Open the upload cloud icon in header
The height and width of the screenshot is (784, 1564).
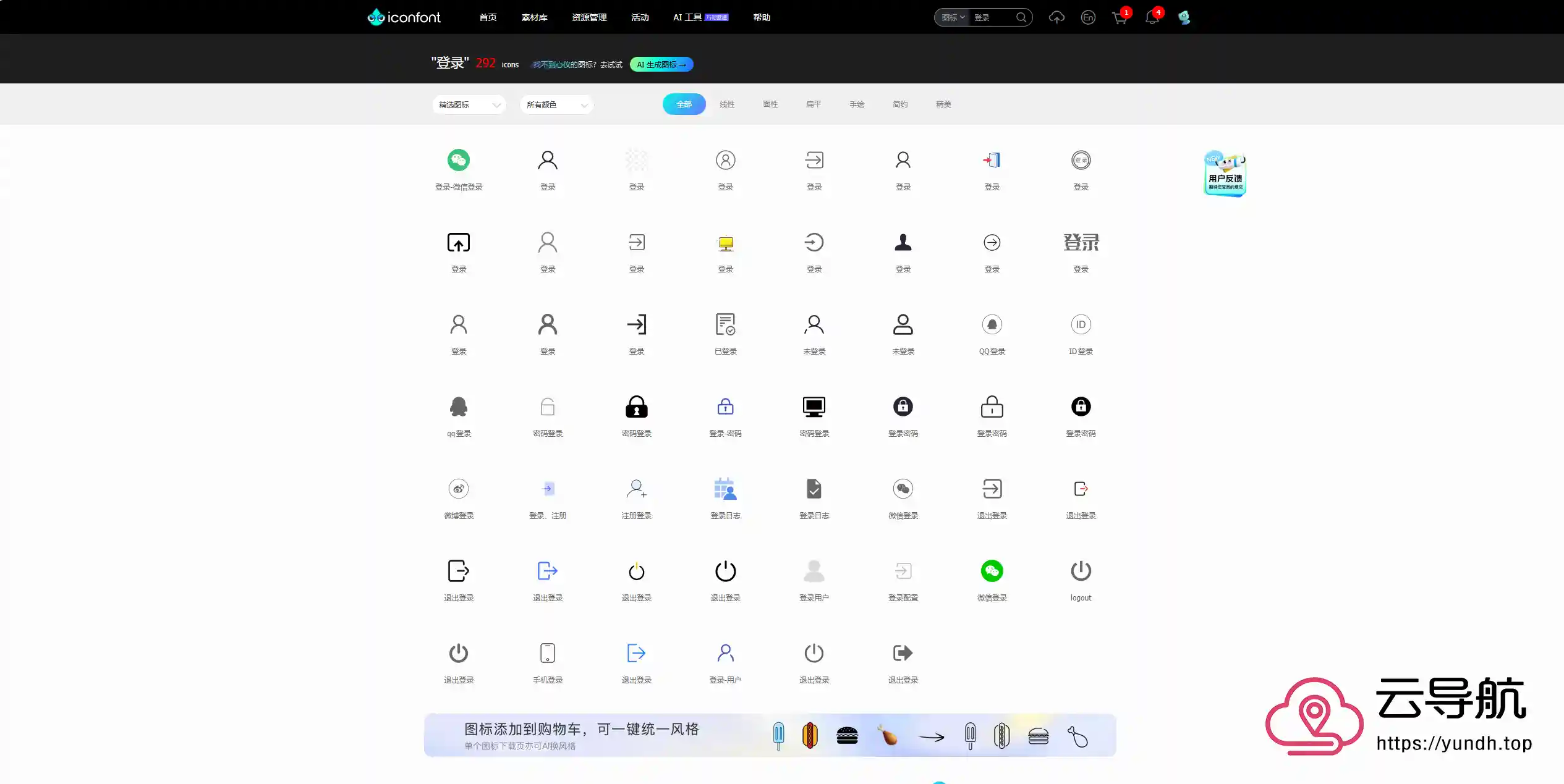click(1056, 17)
